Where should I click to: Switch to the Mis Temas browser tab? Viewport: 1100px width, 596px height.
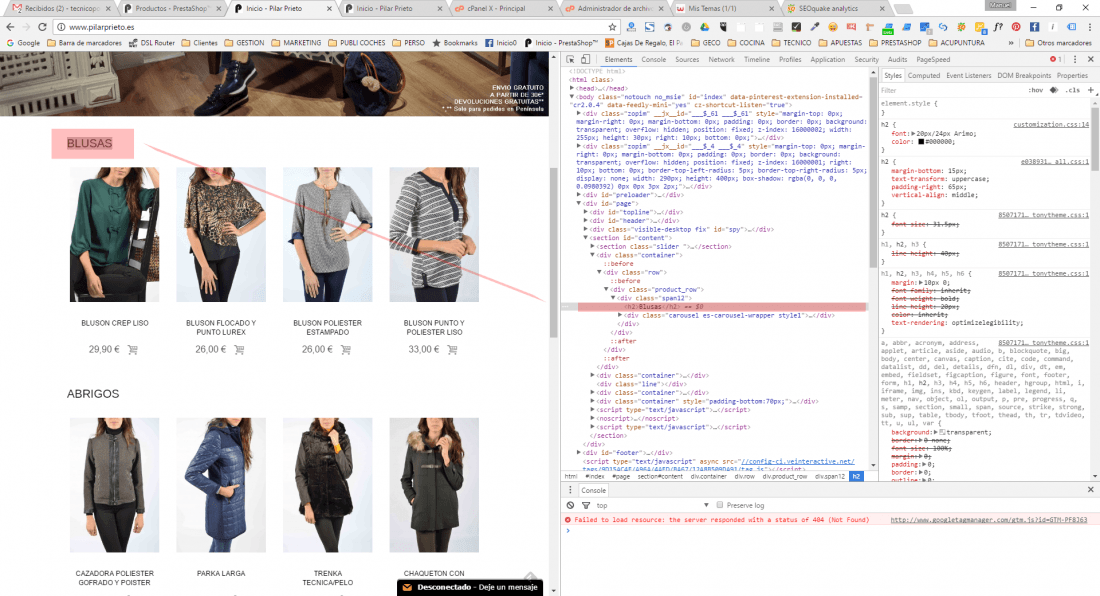pyautogui.click(x=725, y=8)
